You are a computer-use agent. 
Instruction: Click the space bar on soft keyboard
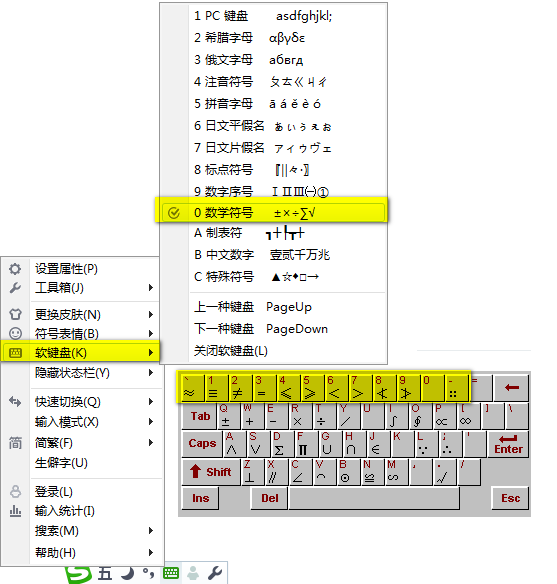pyautogui.click(x=374, y=498)
